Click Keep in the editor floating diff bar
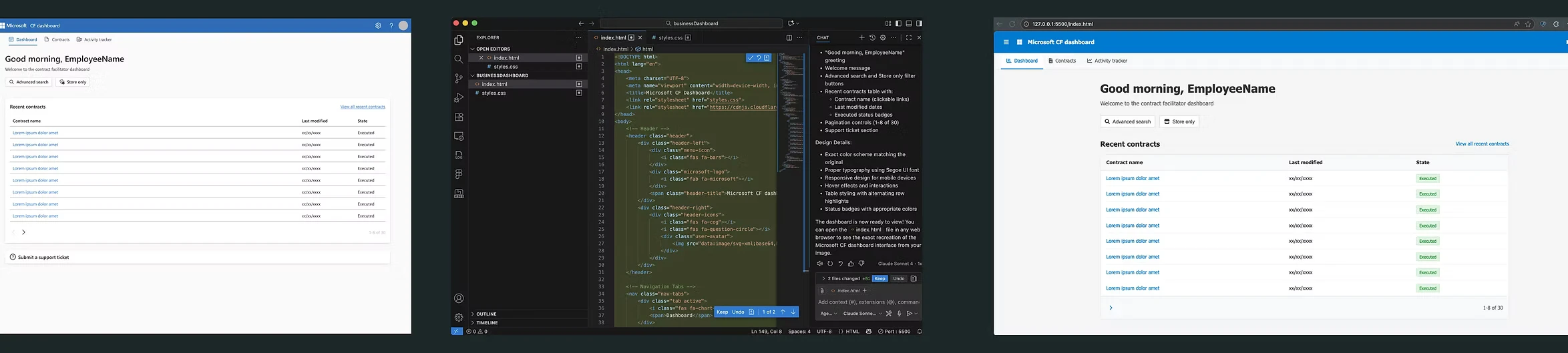This screenshot has height=353, width=1568. 722,312
